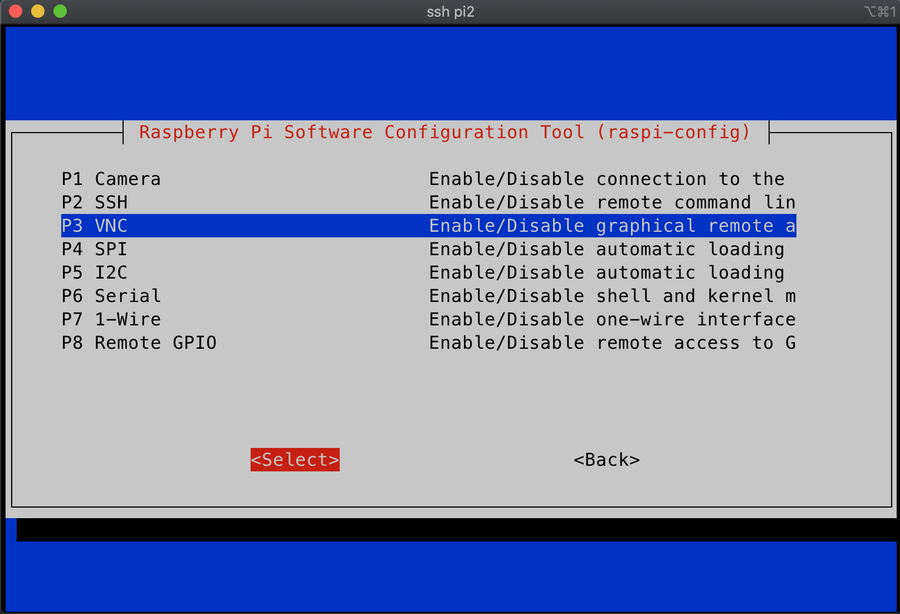Choose the P8 Remote GPIO option
Viewport: 900px width, 614px height.
click(x=428, y=343)
